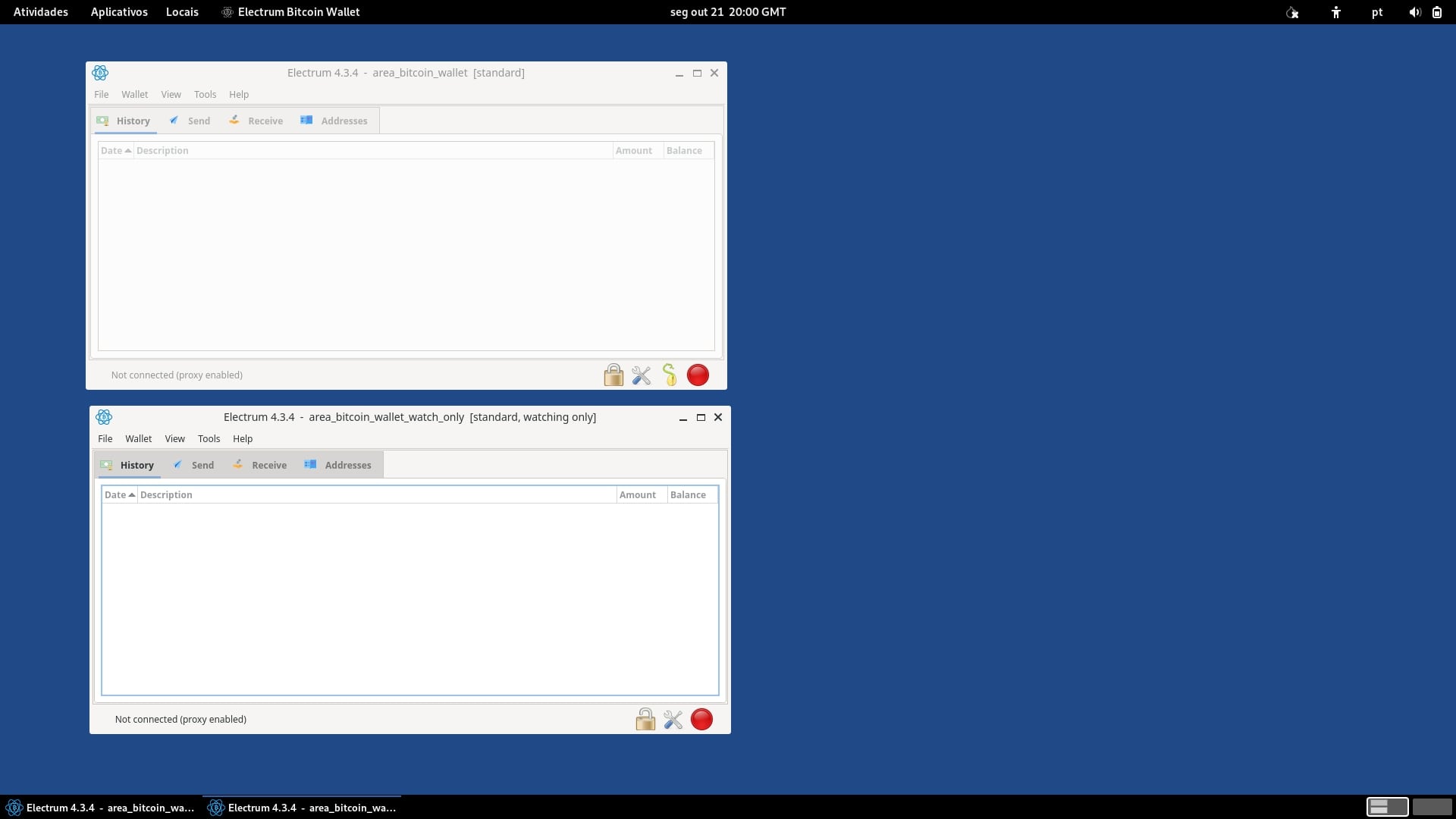Open Electrum Bitcoin Wallet app menu in top bar
The height and width of the screenshot is (819, 1456).
[x=290, y=12]
